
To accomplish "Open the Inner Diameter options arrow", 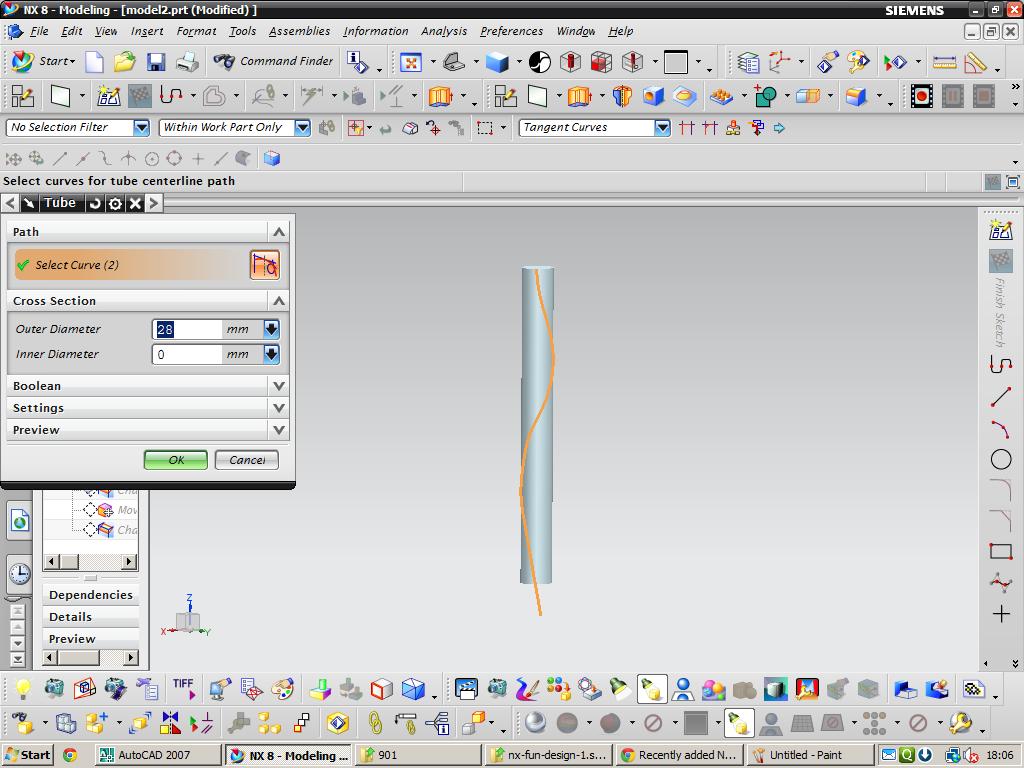I will point(272,354).
